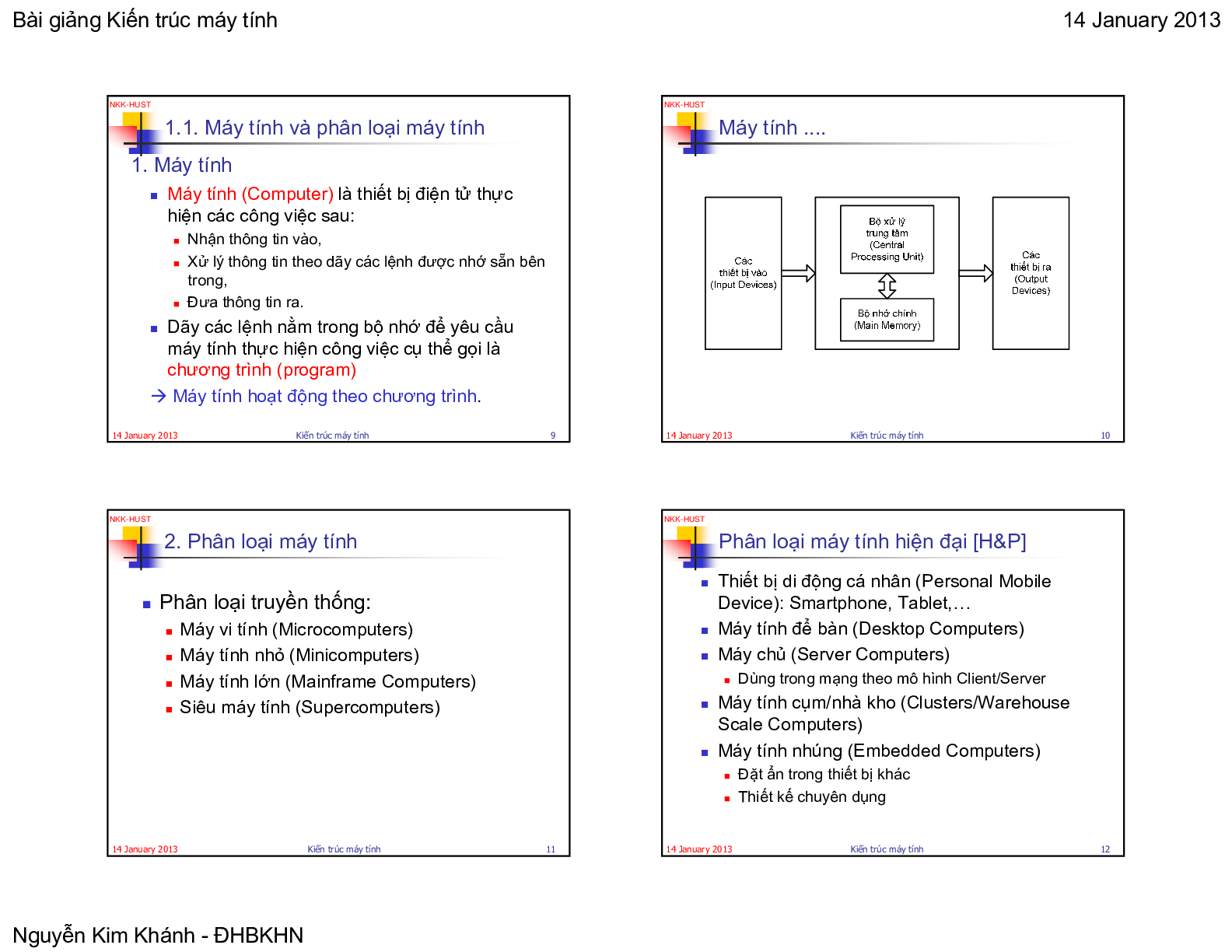Click 'Máy tính nhúng (Embedded Computers)'

(x=879, y=751)
